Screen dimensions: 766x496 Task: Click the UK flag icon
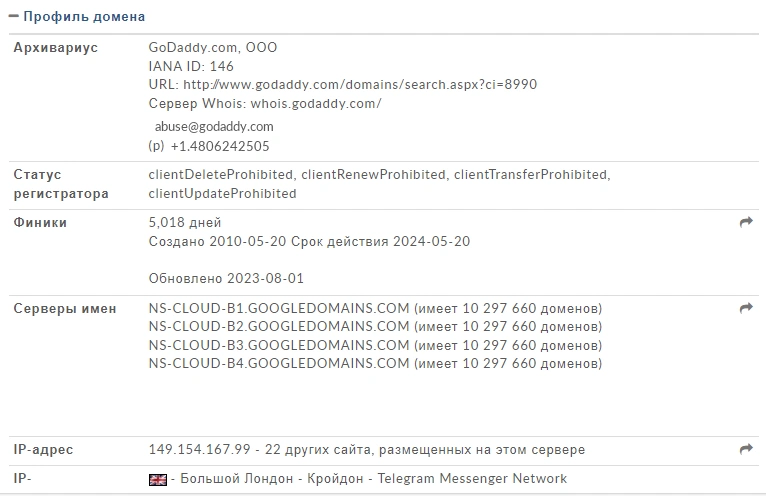[x=158, y=480]
